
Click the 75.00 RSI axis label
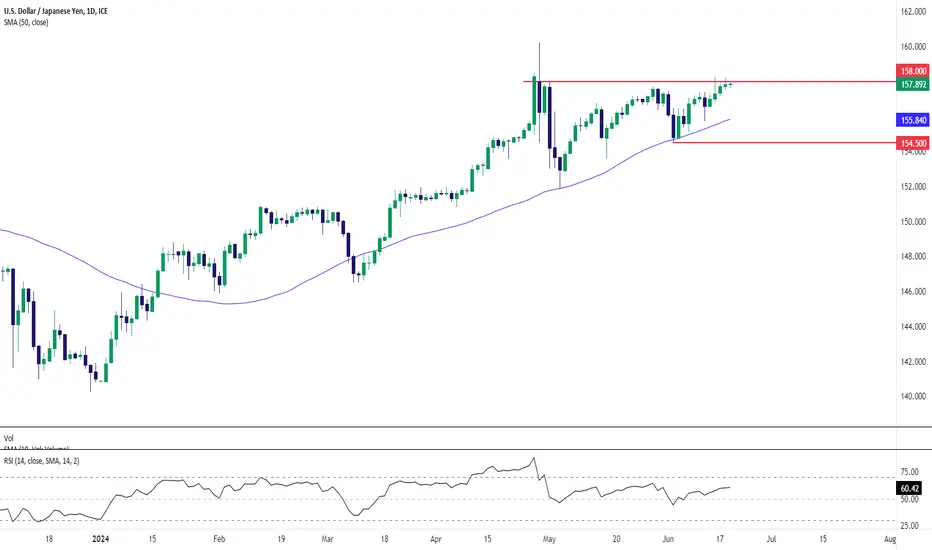(x=909, y=472)
